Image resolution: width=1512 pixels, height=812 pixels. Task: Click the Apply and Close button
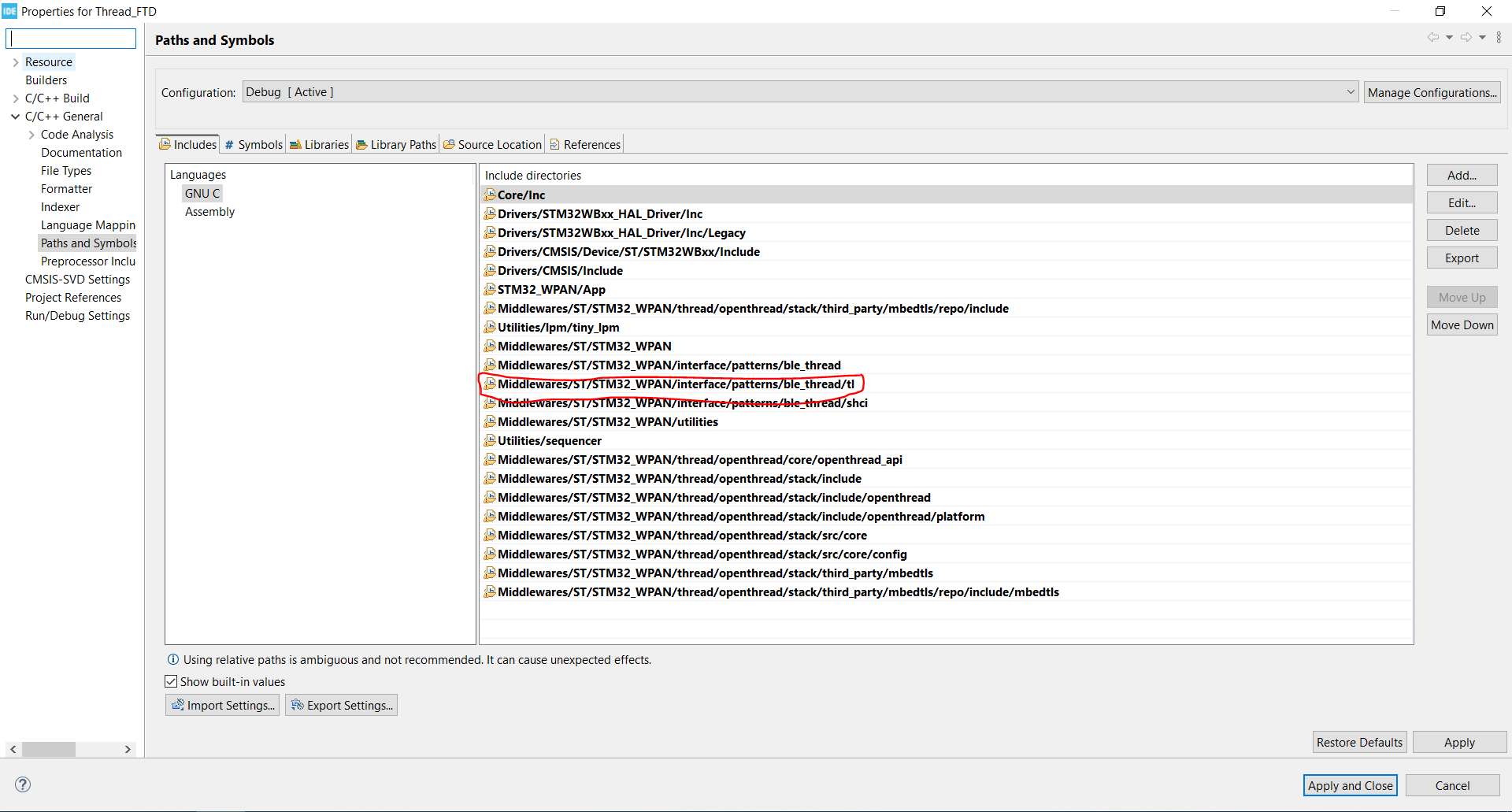point(1350,785)
